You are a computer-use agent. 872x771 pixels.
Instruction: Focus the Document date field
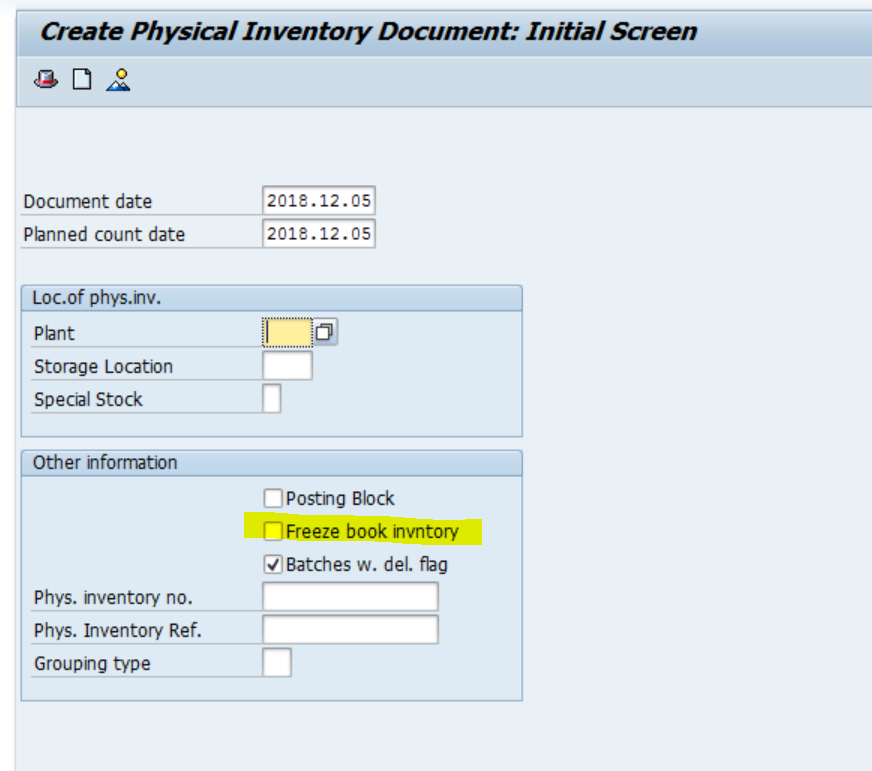319,200
